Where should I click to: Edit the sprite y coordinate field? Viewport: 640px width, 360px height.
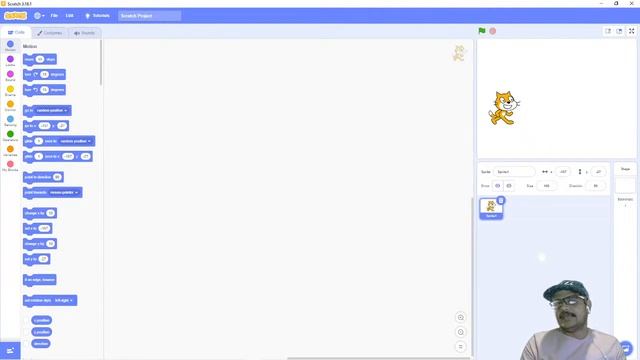tap(598, 172)
